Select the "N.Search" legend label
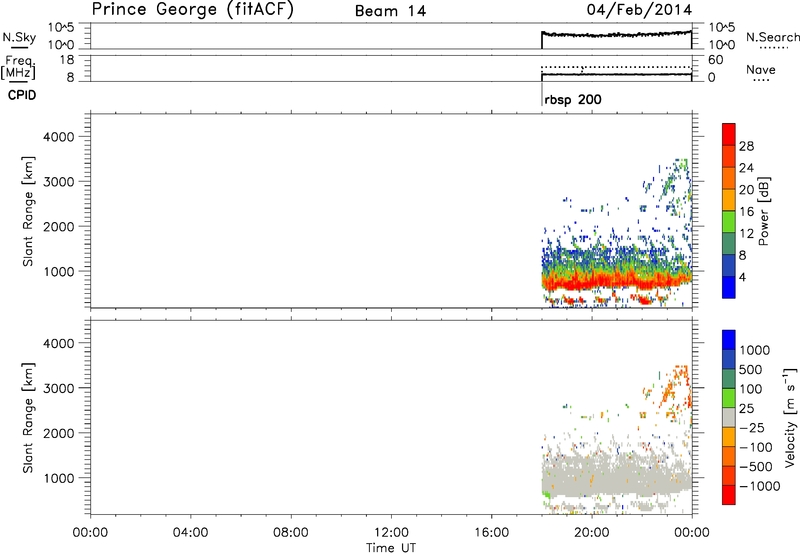This screenshot has height=554, width=800. (x=772, y=37)
